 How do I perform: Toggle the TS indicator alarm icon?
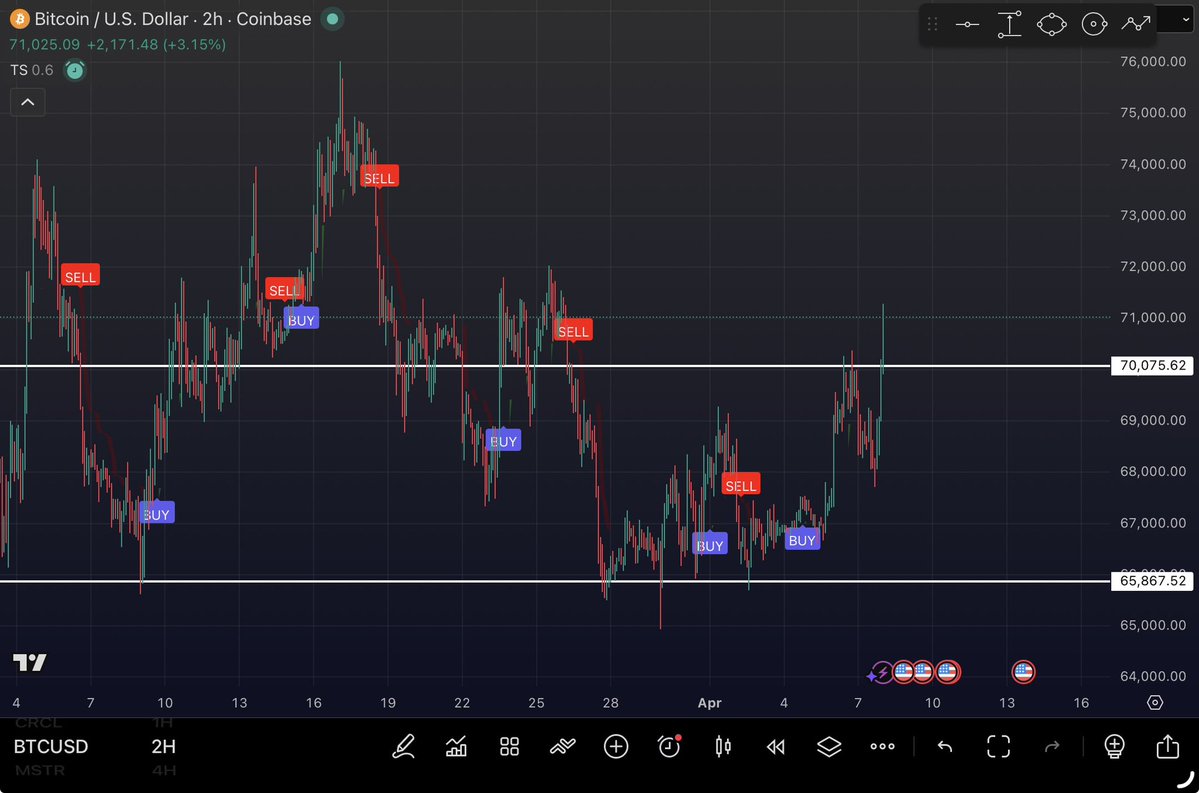74,70
